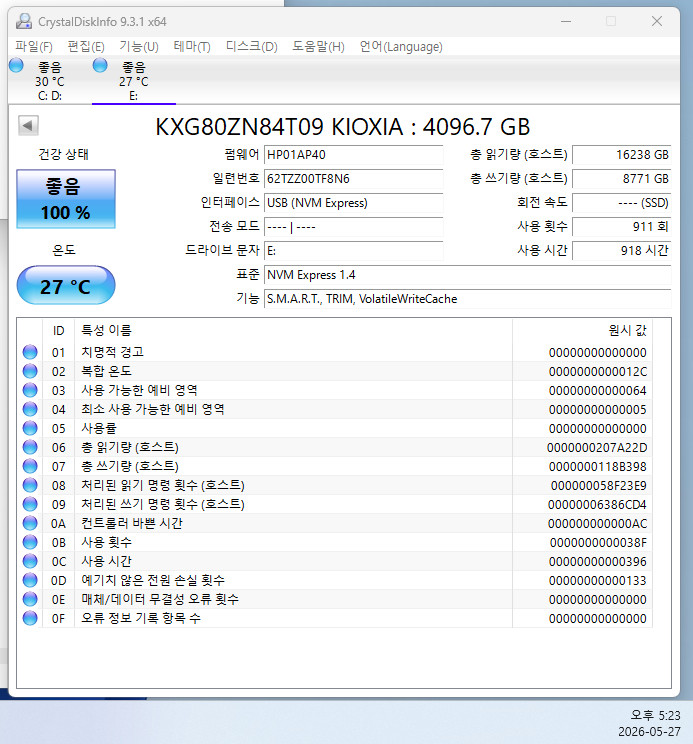Open the 언어(Language) menu
This screenshot has height=744, width=693.
pos(401,46)
